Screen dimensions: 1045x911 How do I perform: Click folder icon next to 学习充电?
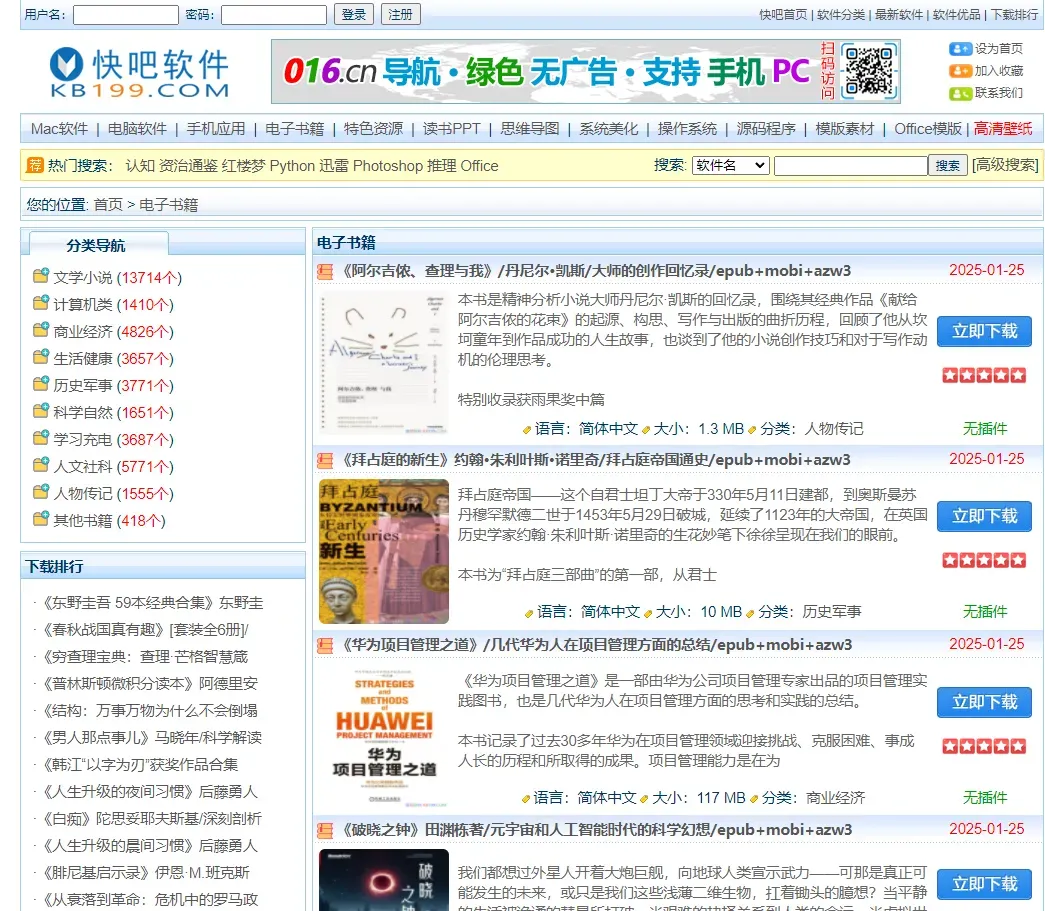(x=41, y=437)
